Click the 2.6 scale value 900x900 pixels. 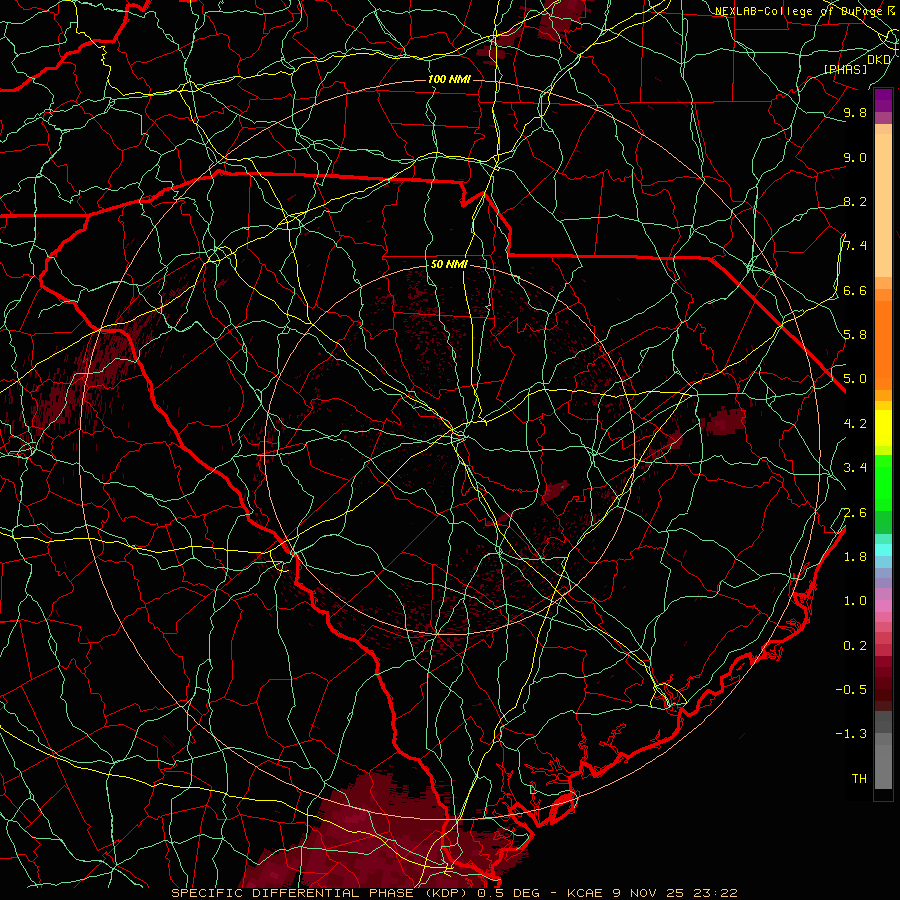[855, 513]
